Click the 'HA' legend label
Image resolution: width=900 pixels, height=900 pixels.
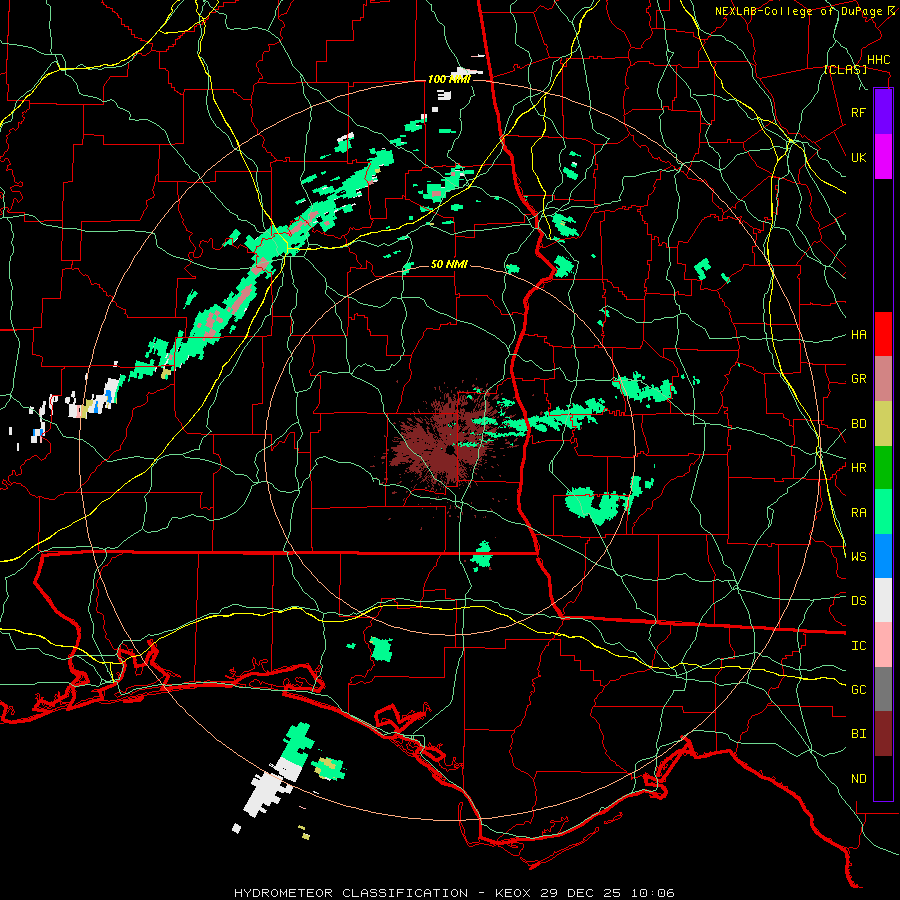[x=859, y=334]
